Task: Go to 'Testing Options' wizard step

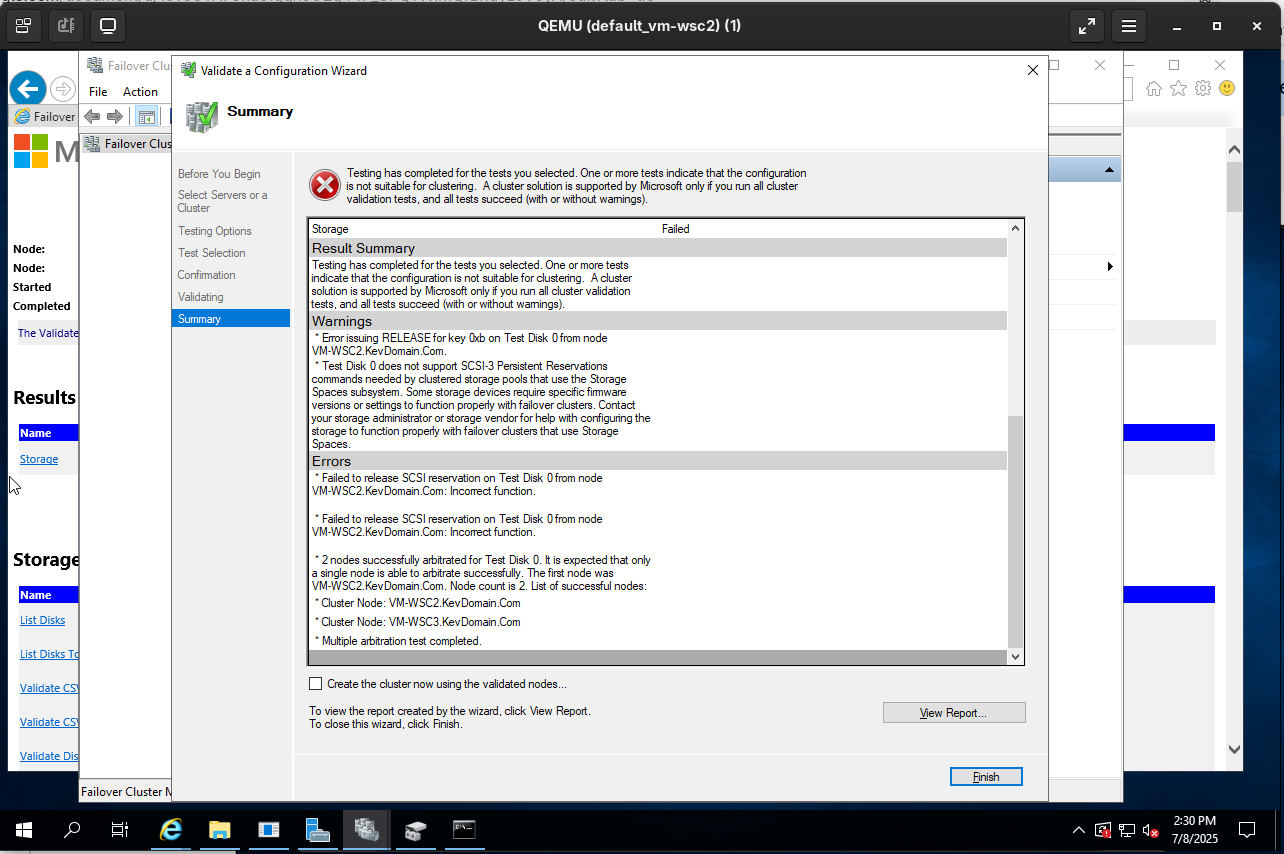Action: pos(215,231)
